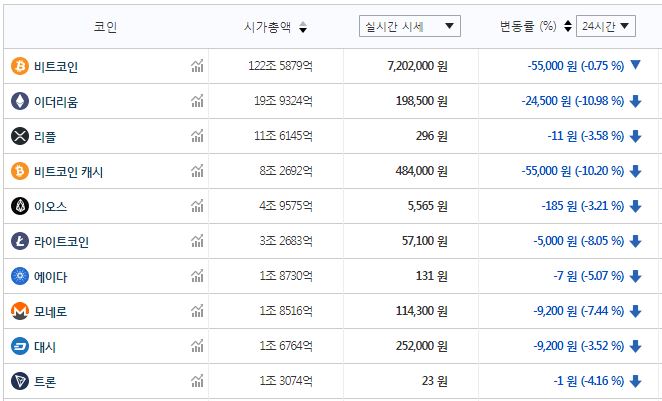The height and width of the screenshot is (401, 662).
Task: Open the 비트코인 캐시 coin link
Action: pyautogui.click(x=70, y=171)
